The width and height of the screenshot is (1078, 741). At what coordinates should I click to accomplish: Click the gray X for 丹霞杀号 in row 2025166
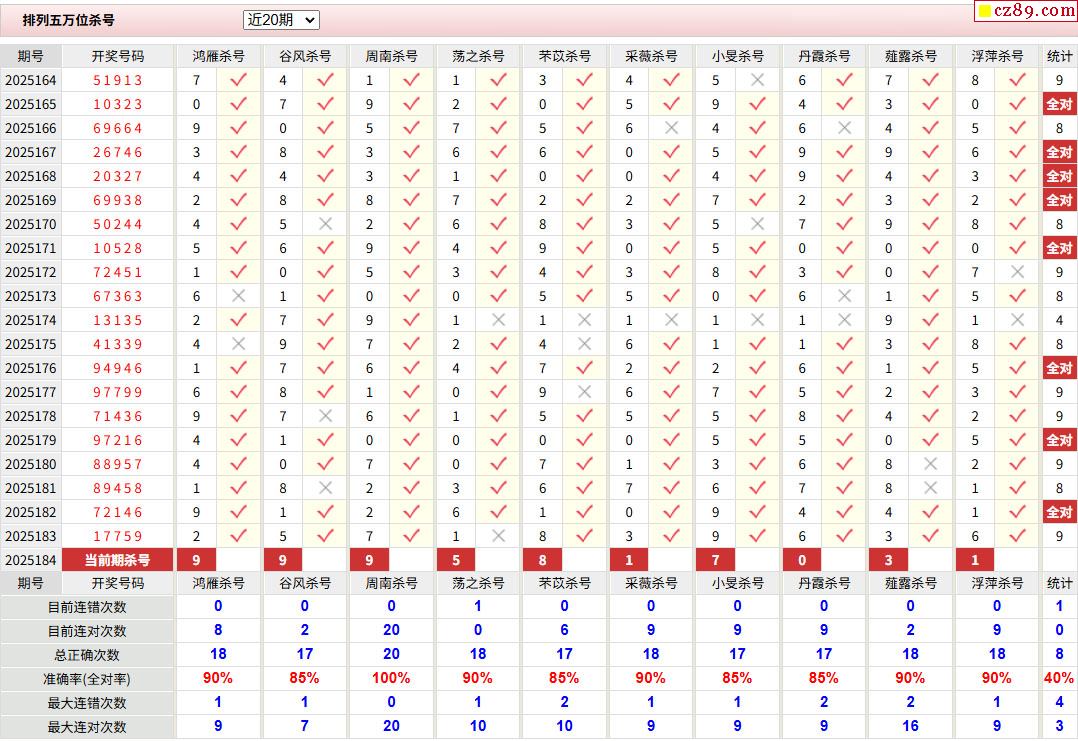click(844, 129)
